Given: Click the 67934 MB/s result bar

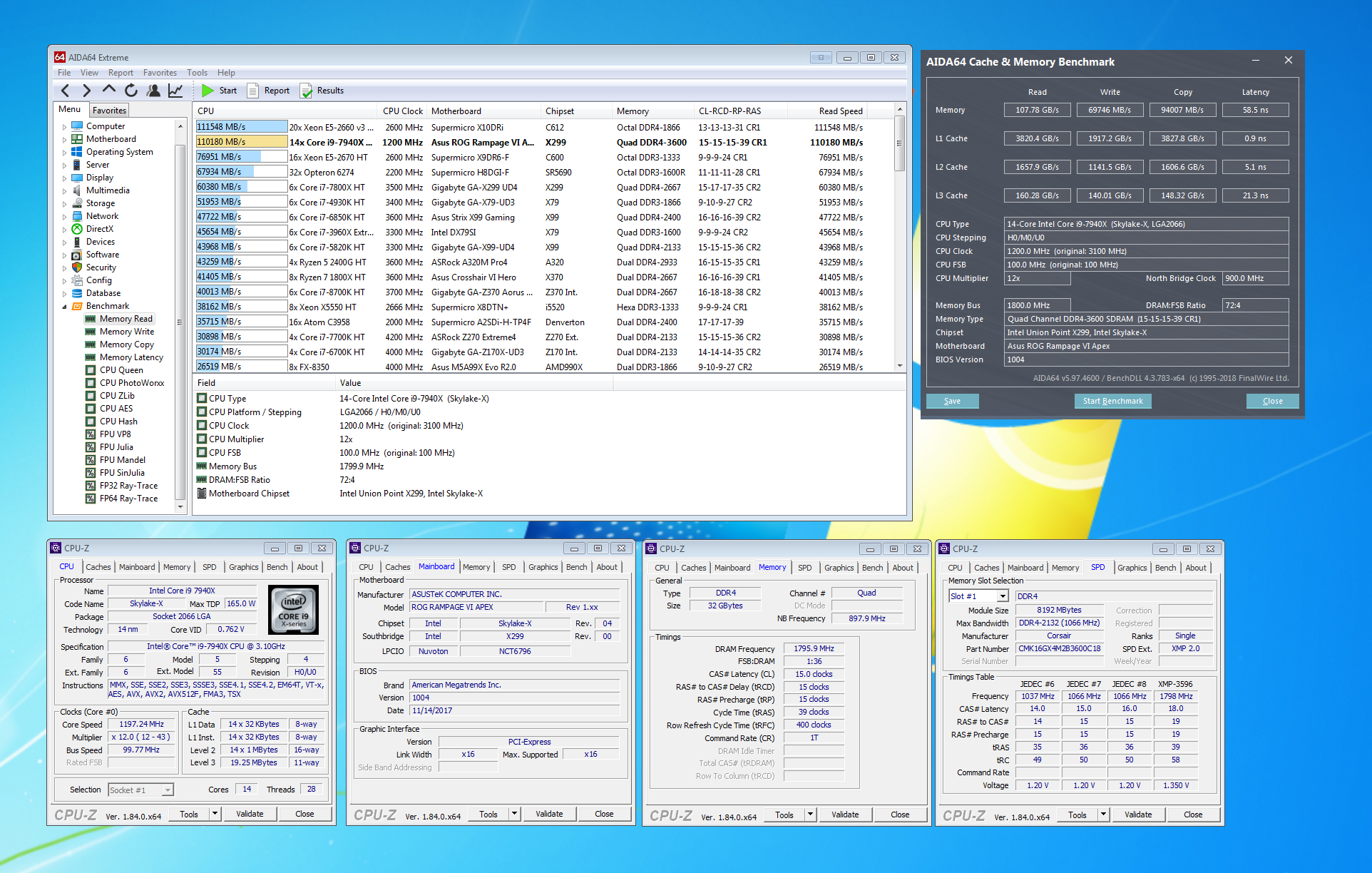Looking at the screenshot, I should point(242,172).
